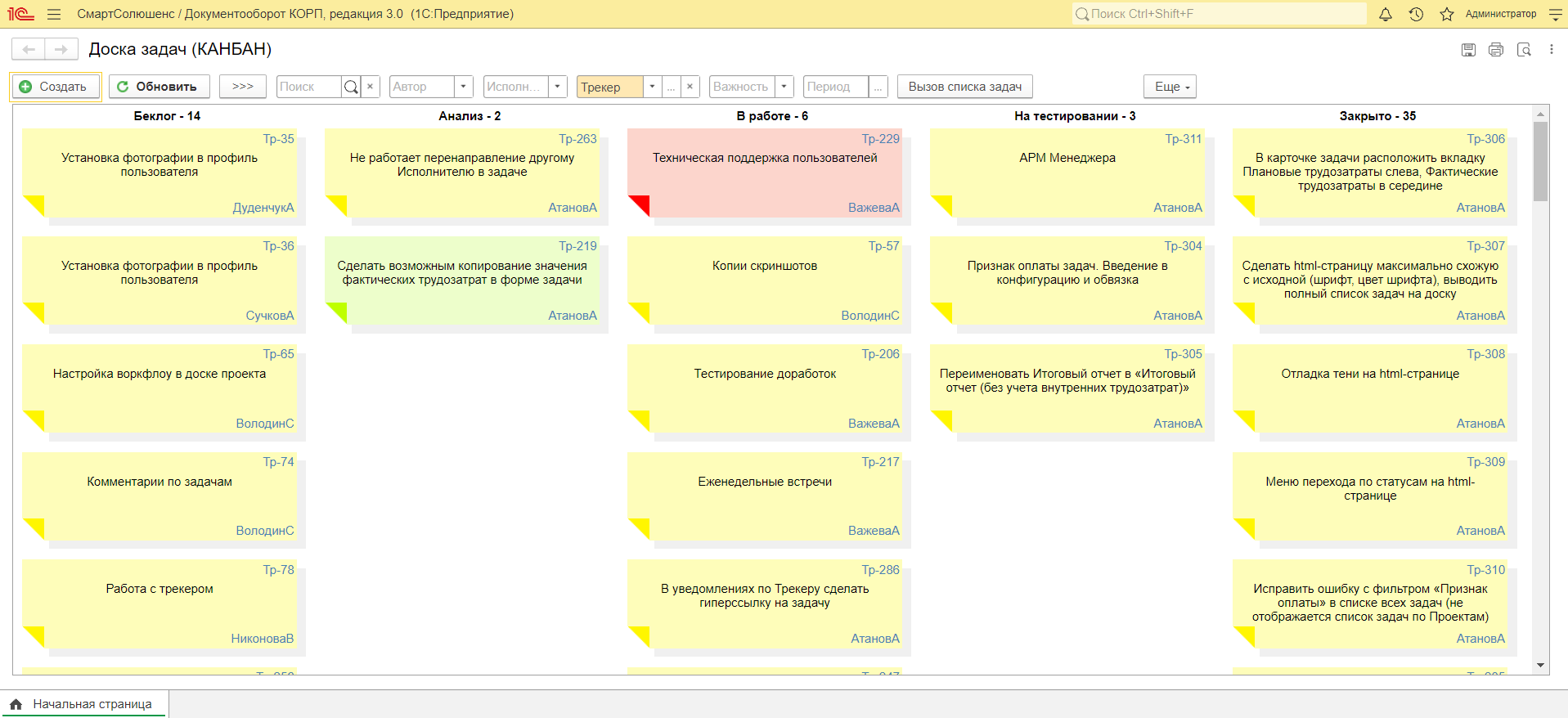The height and width of the screenshot is (718, 1568).
Task: Switch to Начальная страница tab
Action: (84, 704)
